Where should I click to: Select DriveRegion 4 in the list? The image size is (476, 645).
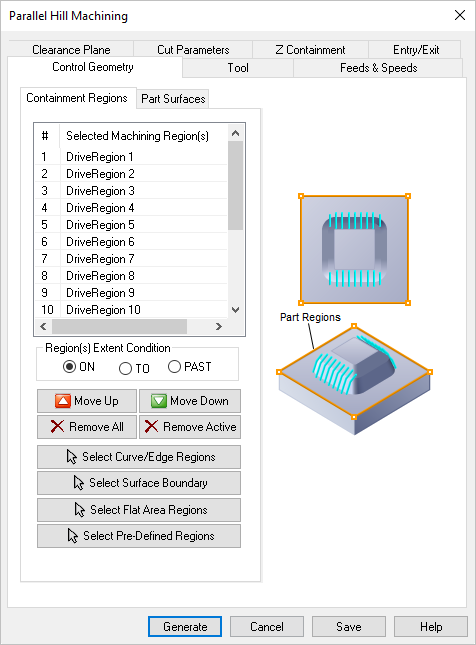[131, 208]
